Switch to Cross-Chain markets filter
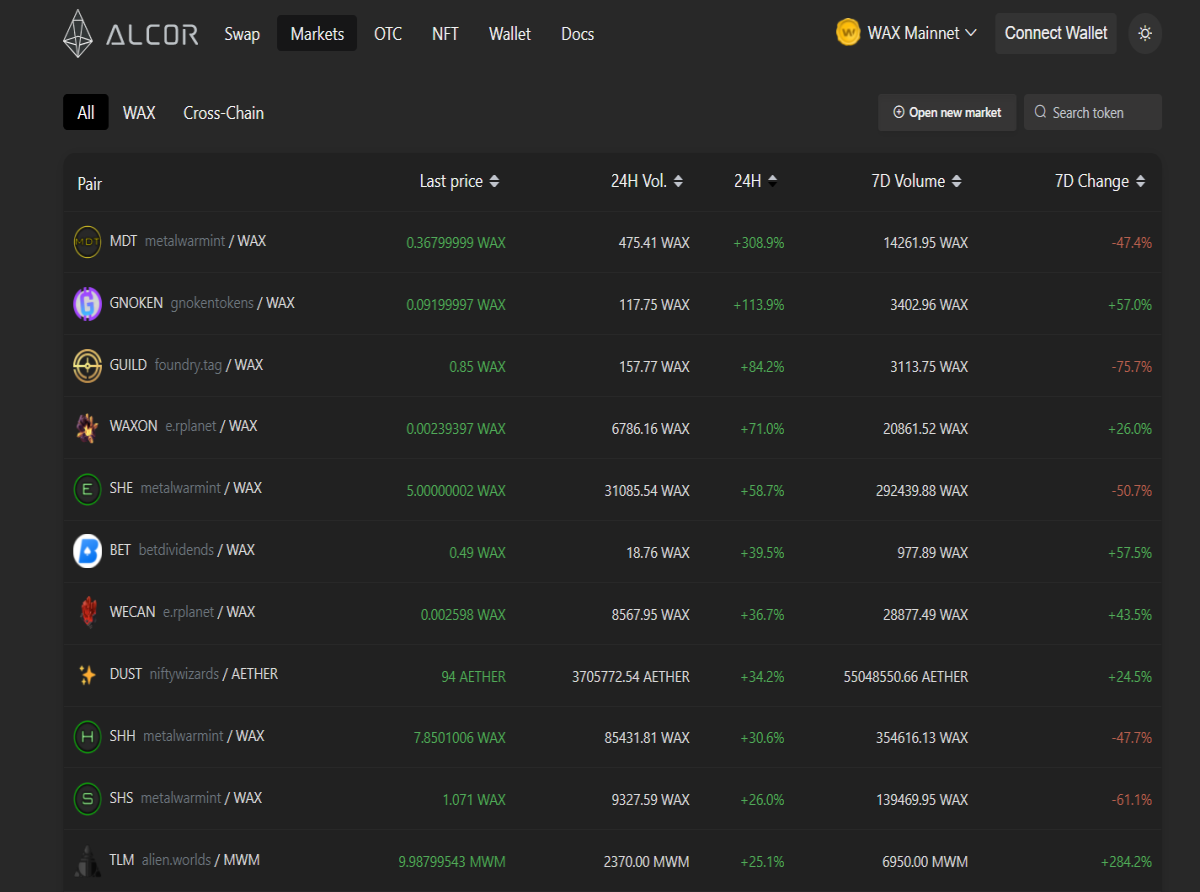1200x892 pixels. 224,113
